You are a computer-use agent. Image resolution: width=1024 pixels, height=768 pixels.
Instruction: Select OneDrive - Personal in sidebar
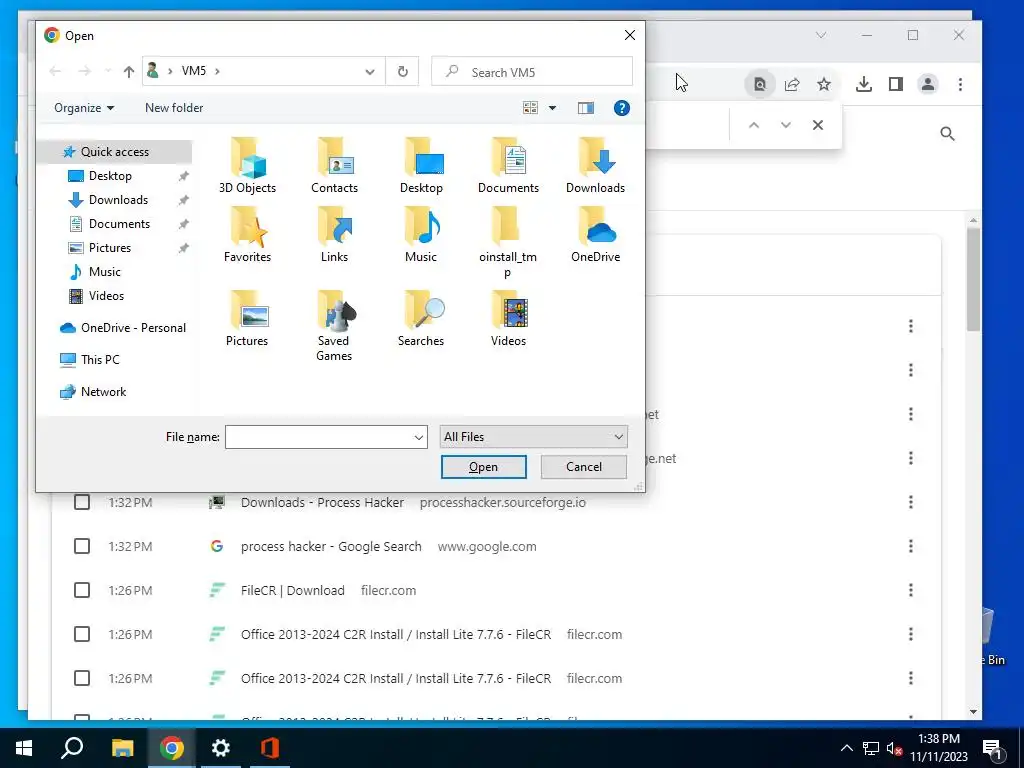pyautogui.click(x=123, y=328)
